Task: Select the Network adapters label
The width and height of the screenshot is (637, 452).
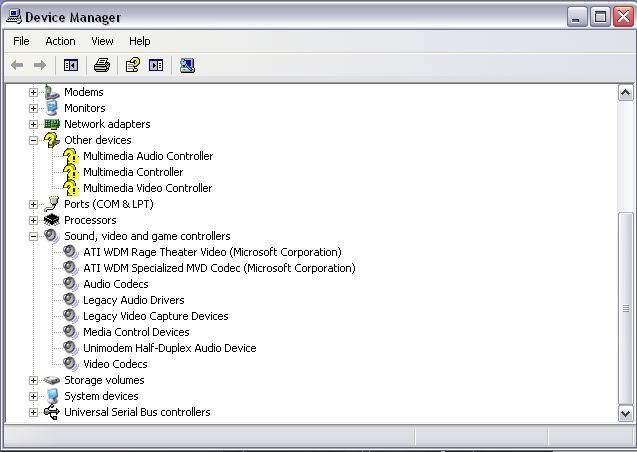Action: 107,124
